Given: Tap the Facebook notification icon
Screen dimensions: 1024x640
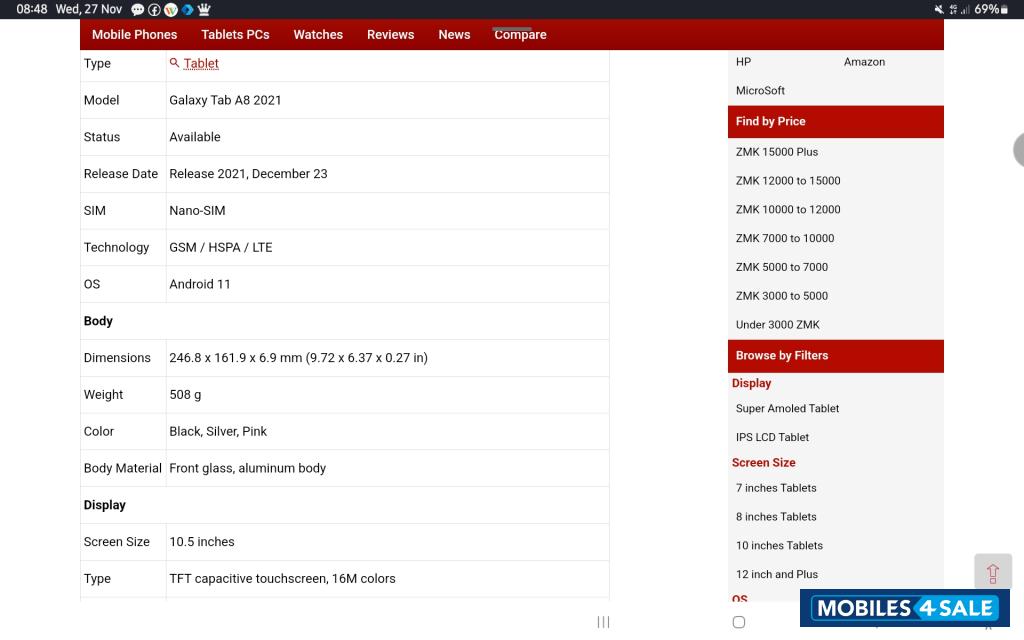Looking at the screenshot, I should (154, 9).
